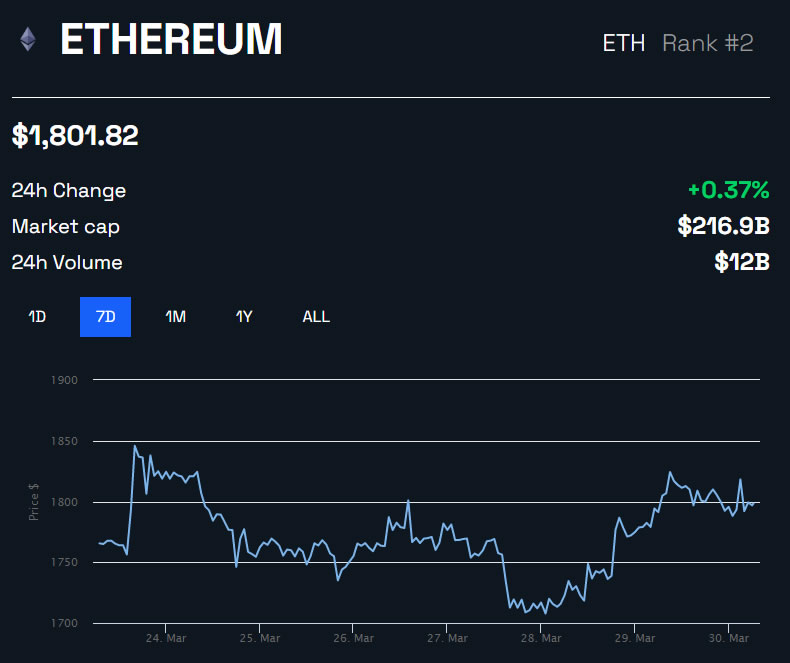Click the 24h Change label
Viewport: 790px width, 663px height.
click(x=69, y=190)
